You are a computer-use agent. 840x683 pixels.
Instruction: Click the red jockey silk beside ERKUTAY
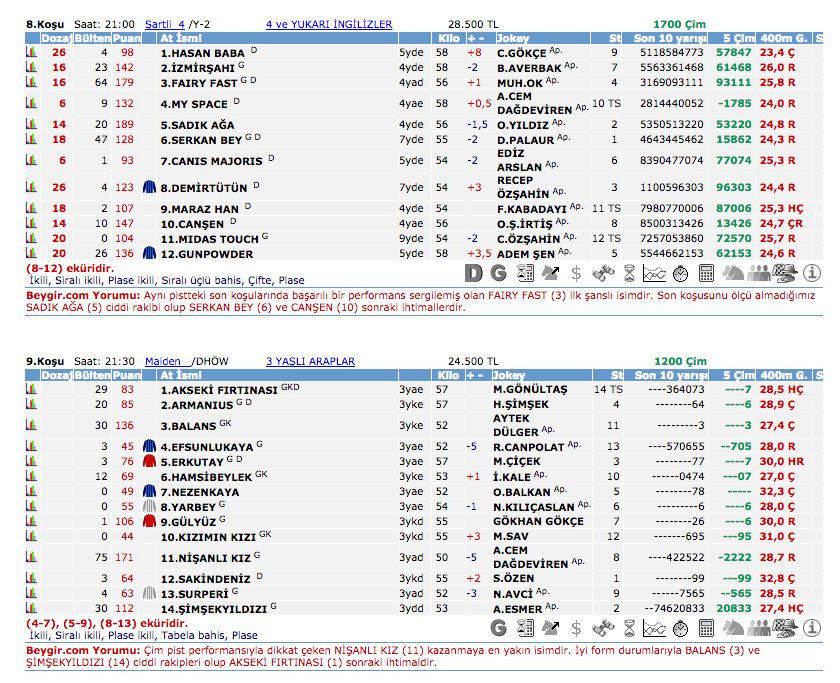coord(149,461)
